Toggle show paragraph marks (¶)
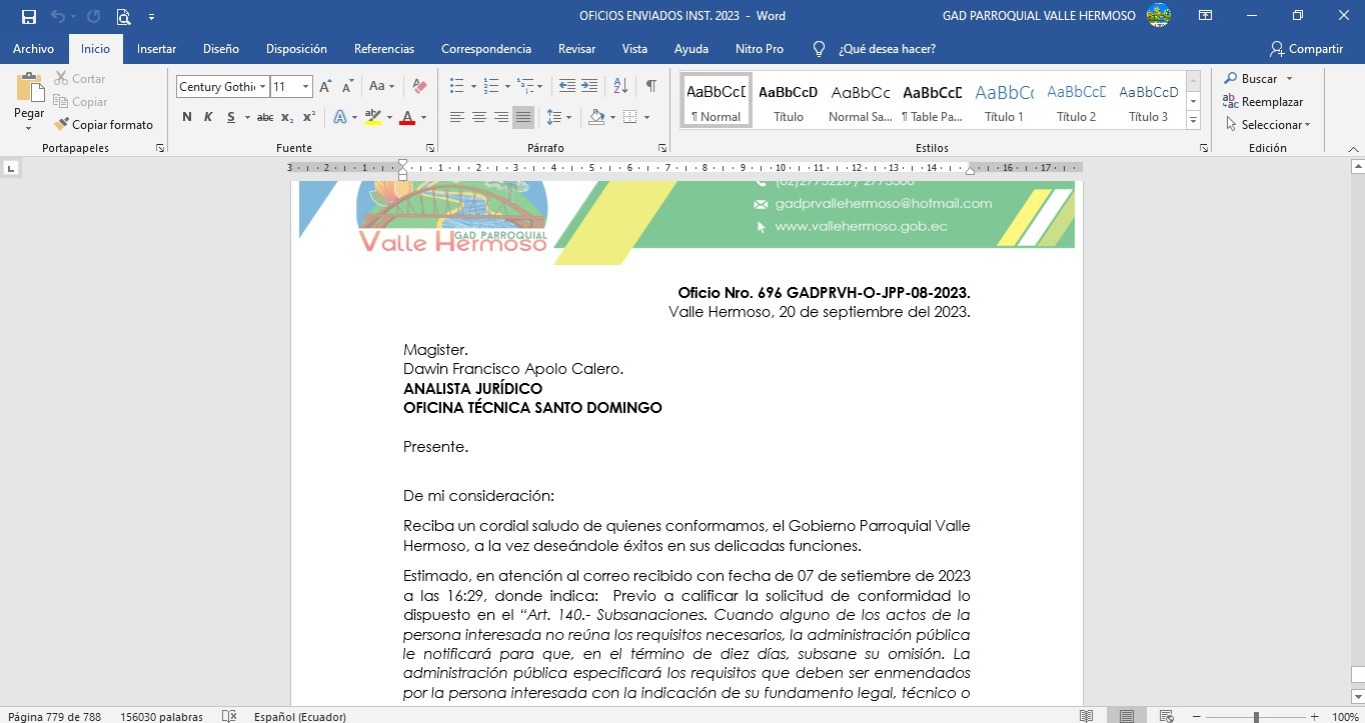 click(x=651, y=87)
